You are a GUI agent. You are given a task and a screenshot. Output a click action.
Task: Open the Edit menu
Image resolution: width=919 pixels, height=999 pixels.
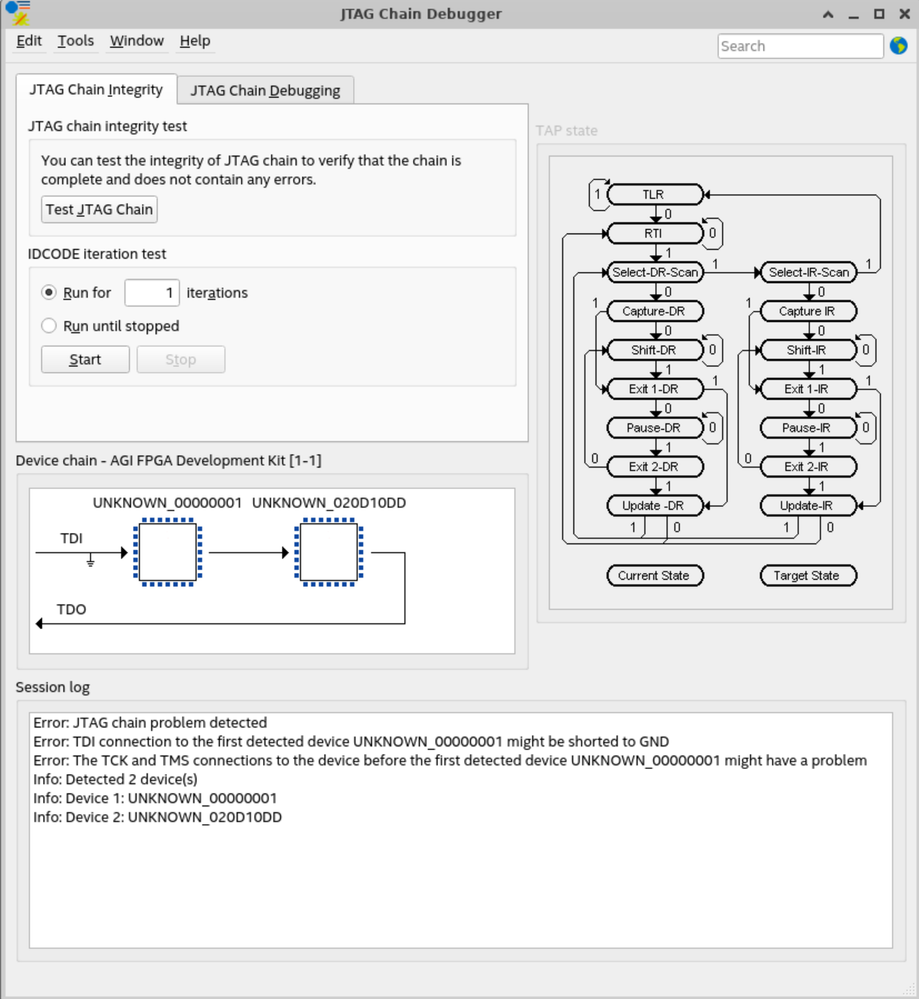29,41
